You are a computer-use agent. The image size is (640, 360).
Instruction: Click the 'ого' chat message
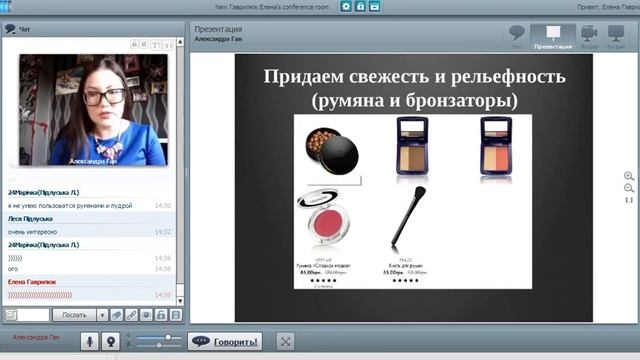[13, 269]
